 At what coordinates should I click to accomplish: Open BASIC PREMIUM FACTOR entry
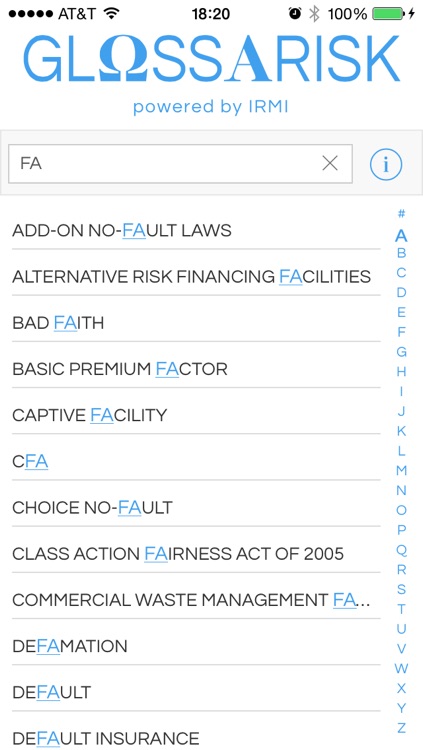196,370
